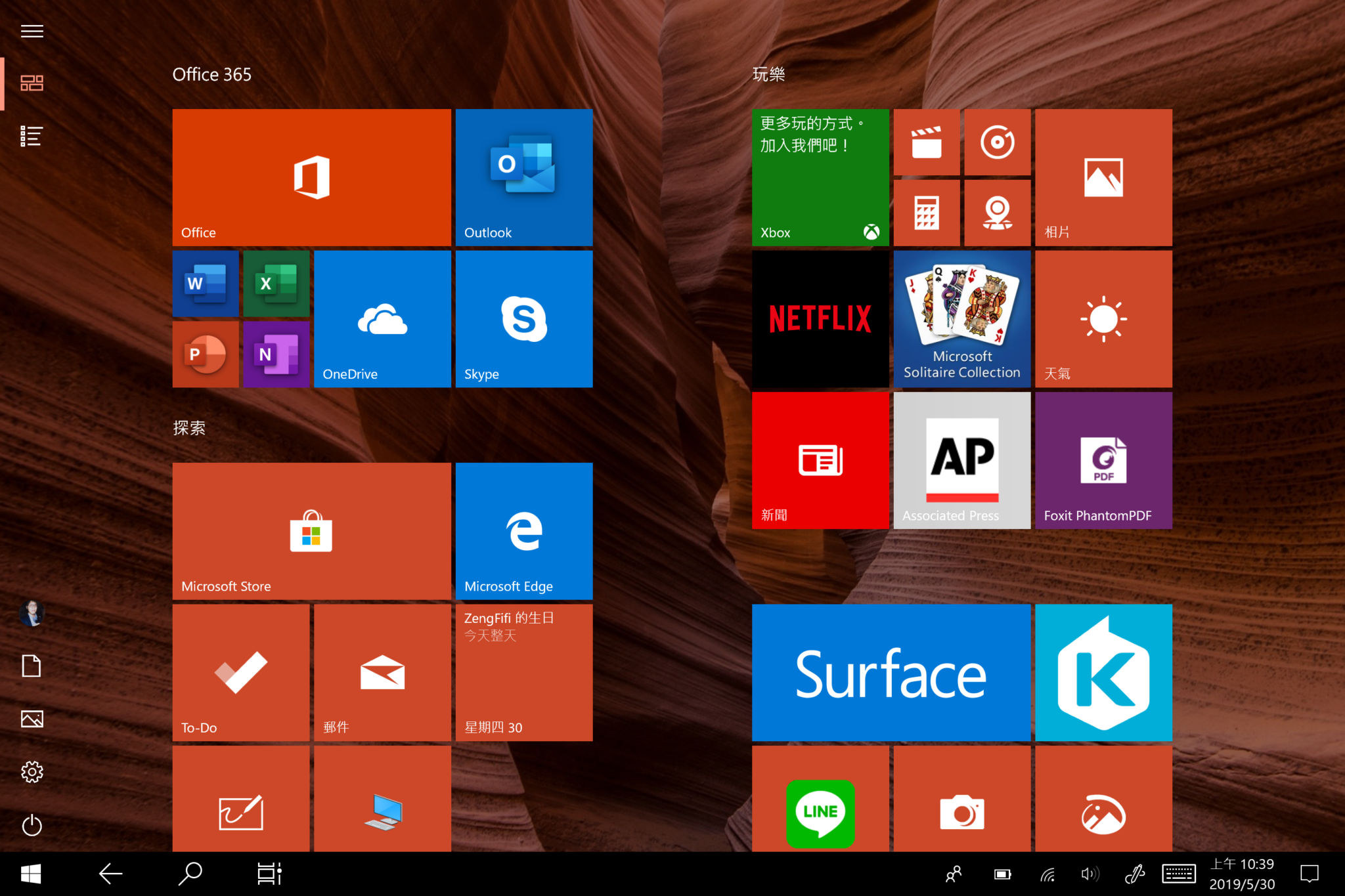This screenshot has width=1345, height=896.
Task: Open the Excel tile
Action: click(x=276, y=284)
